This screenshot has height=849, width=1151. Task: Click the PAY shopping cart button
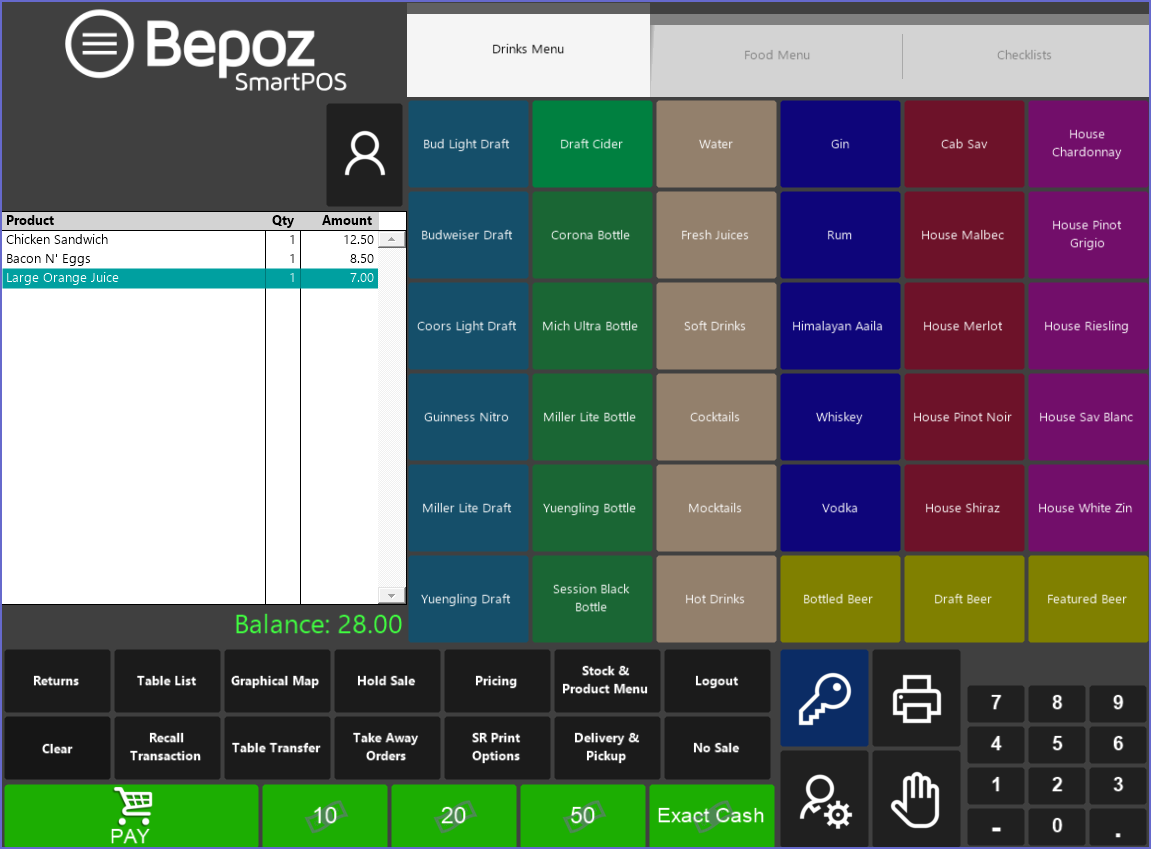[131, 816]
